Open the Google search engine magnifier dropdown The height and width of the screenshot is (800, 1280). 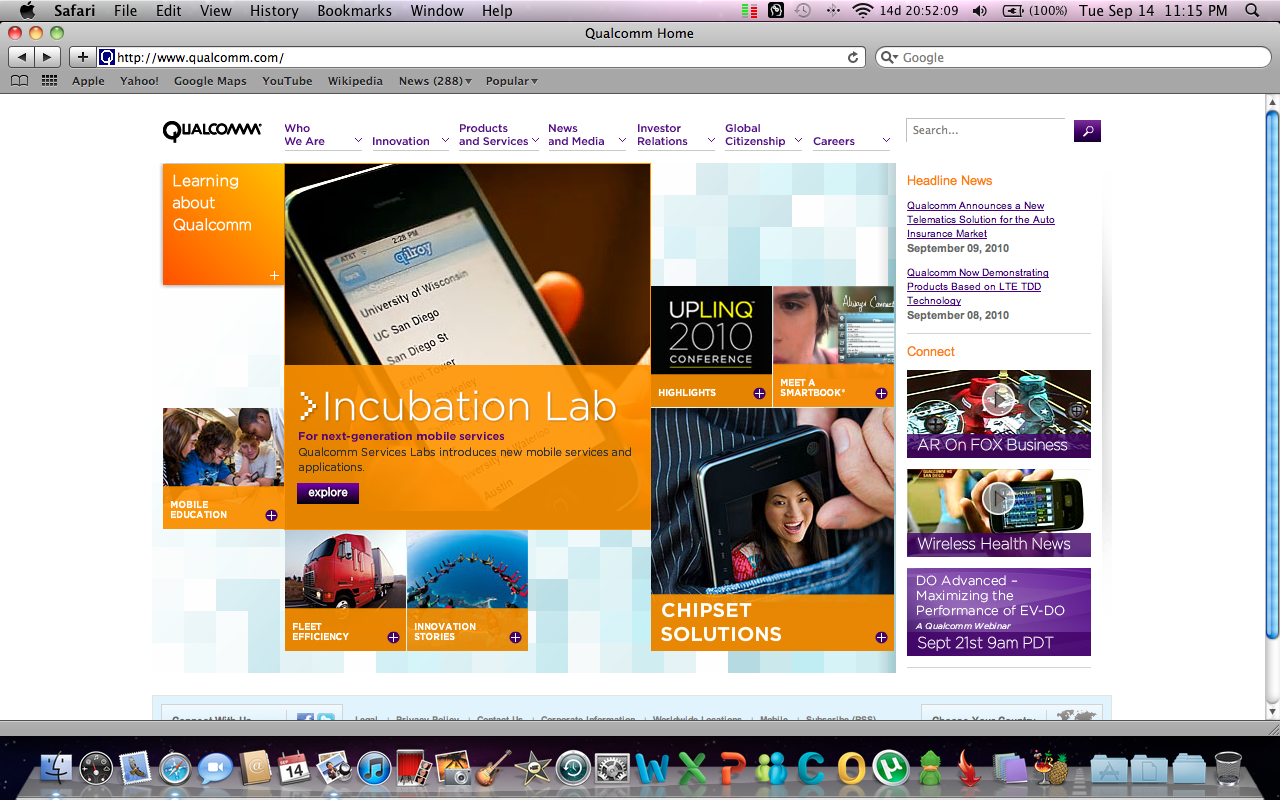(888, 57)
